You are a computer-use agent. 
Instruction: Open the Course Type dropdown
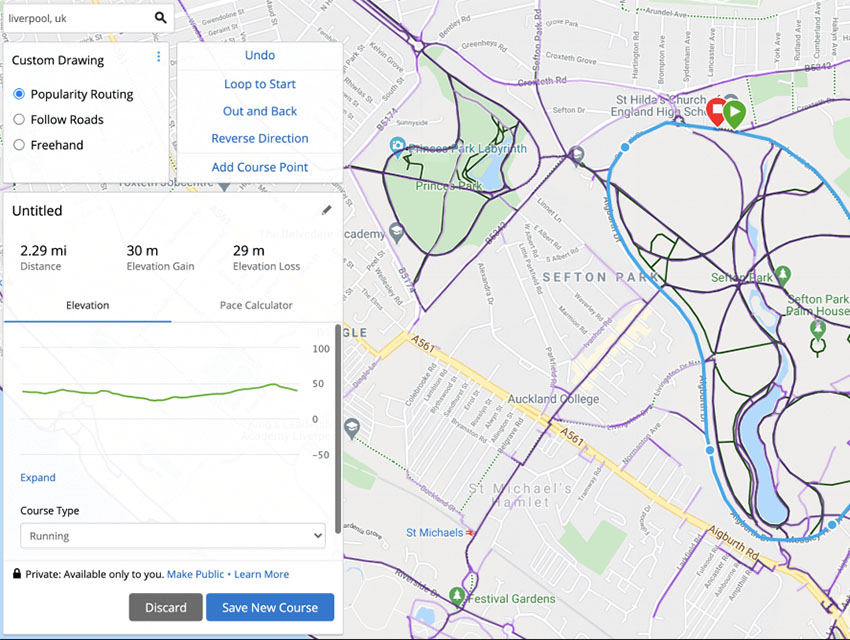click(x=172, y=536)
